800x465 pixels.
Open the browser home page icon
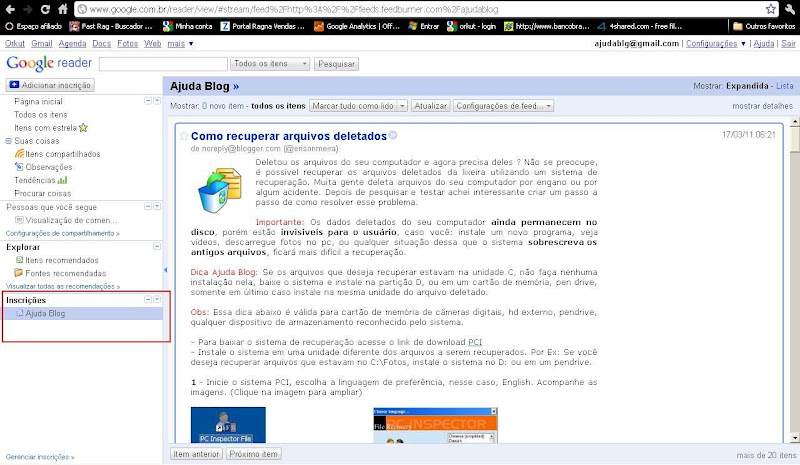pyautogui.click(x=62, y=9)
